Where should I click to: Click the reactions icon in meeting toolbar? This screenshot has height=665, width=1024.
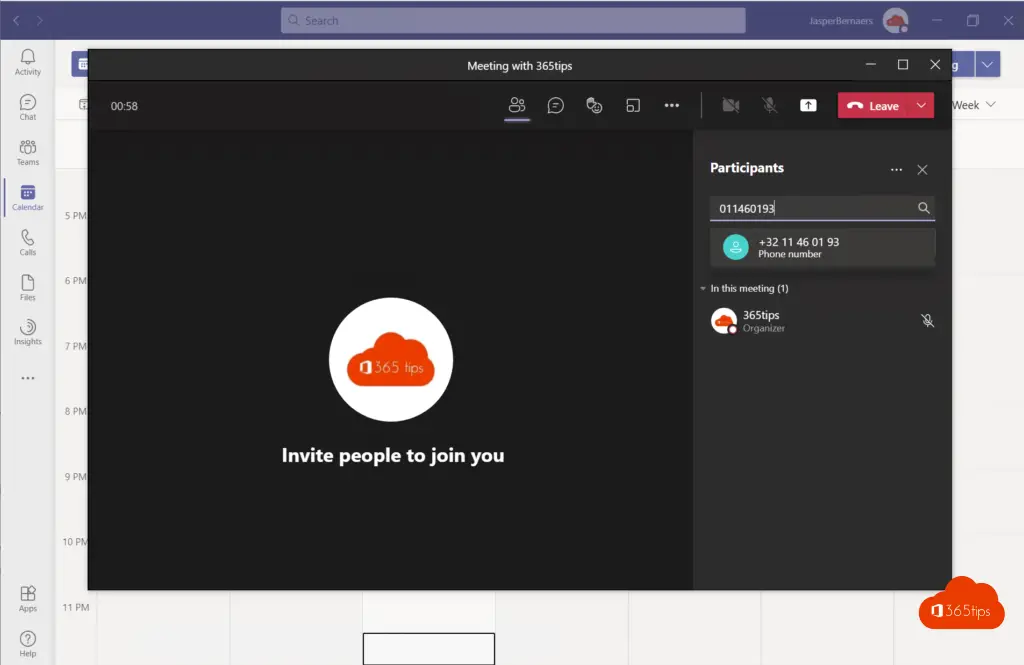(595, 105)
